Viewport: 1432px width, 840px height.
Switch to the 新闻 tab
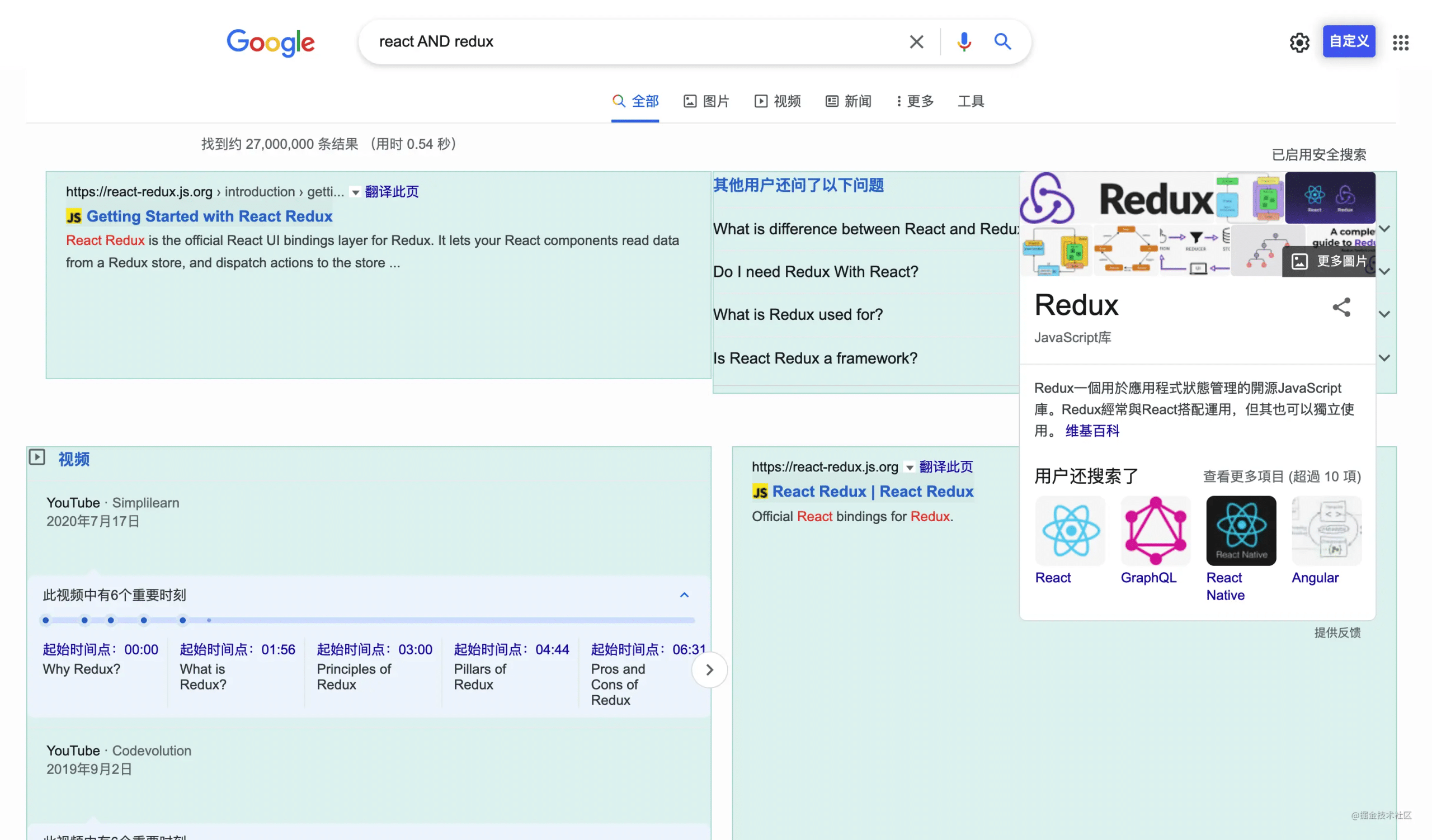(849, 101)
